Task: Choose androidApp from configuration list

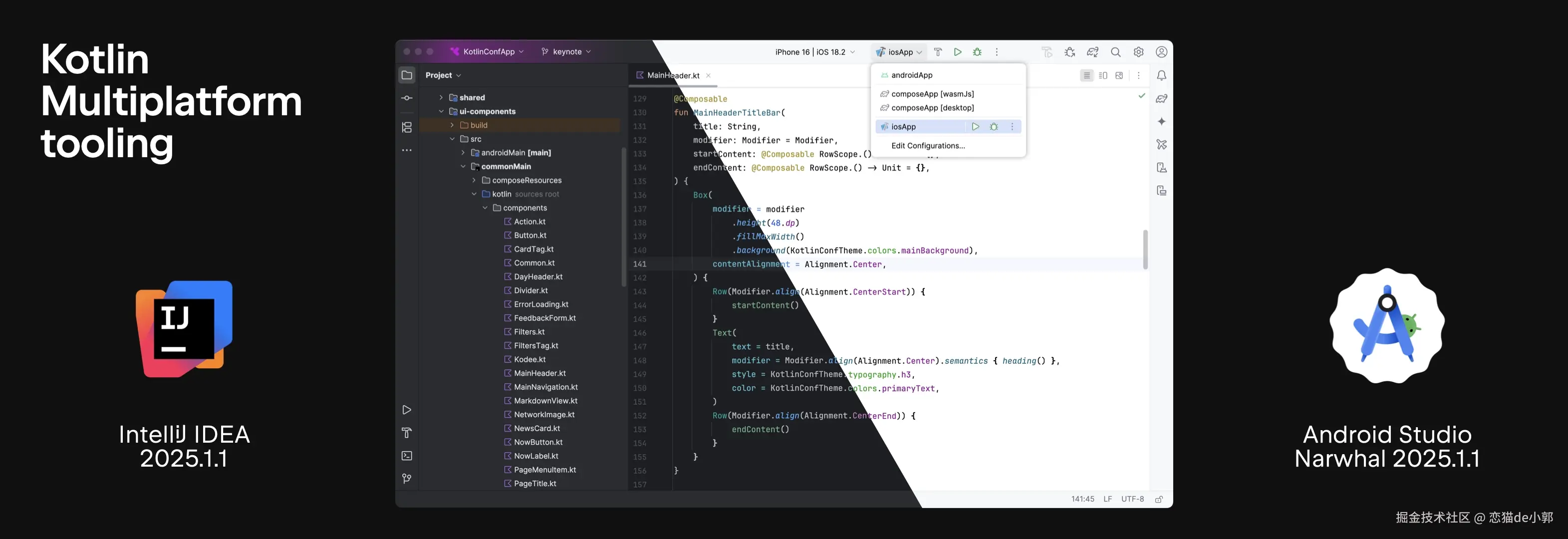Action: (911, 75)
